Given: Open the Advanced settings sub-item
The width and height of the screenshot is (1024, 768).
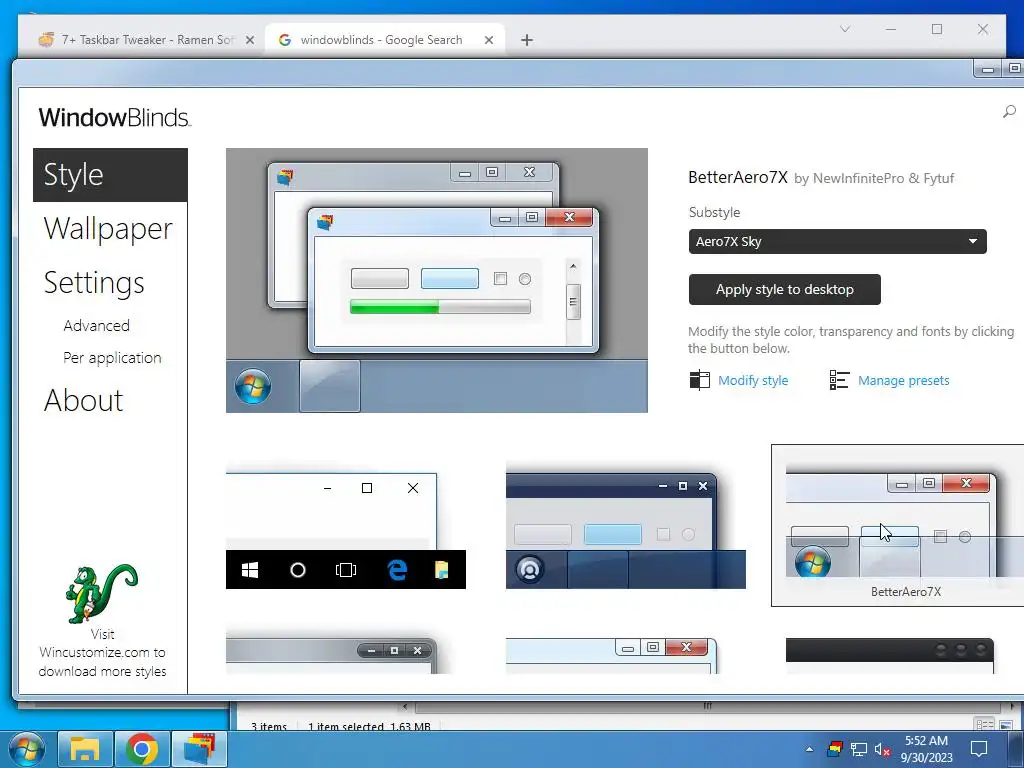Looking at the screenshot, I should pos(97,325).
